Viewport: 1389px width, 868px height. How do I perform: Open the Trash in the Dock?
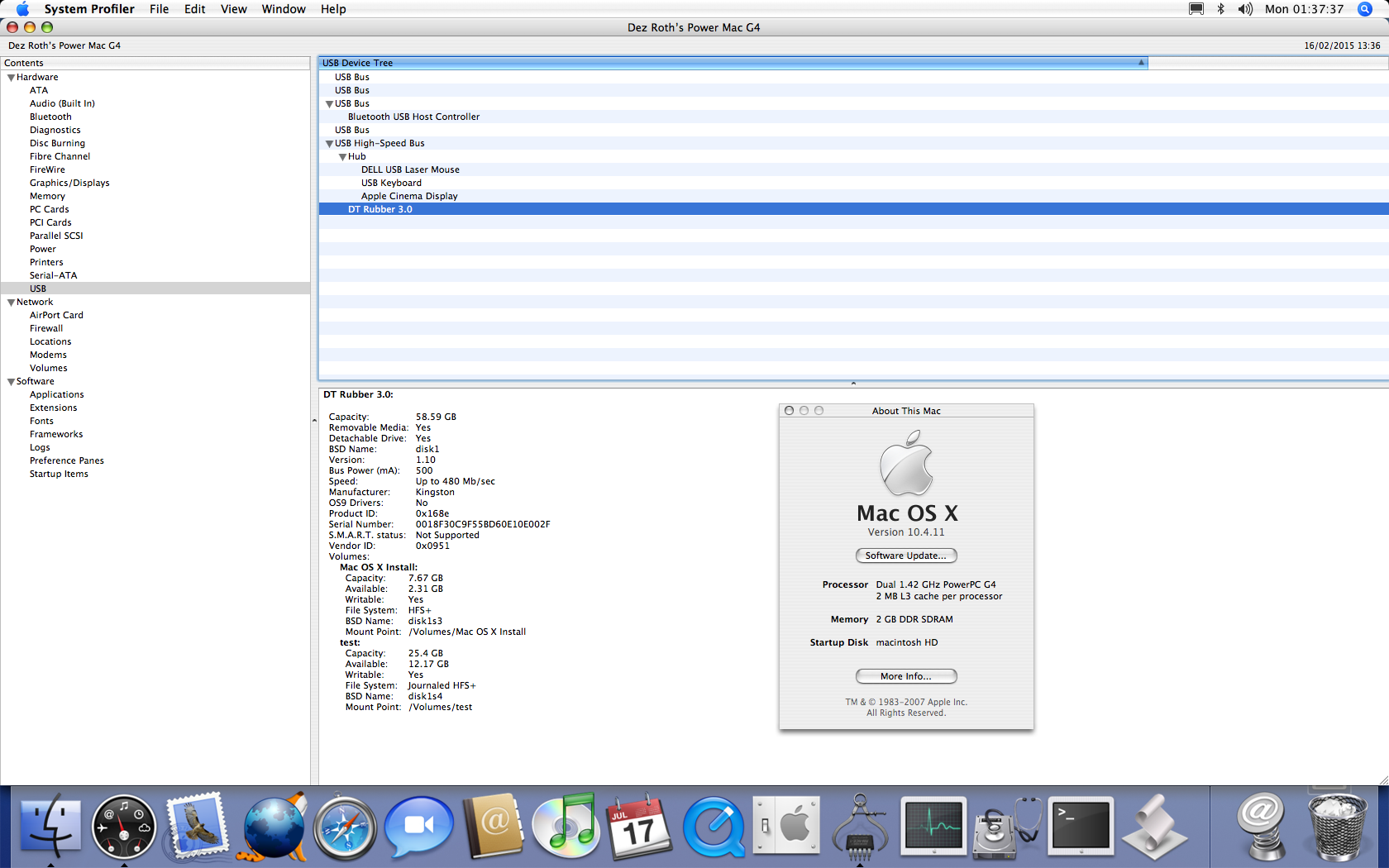point(1337,826)
